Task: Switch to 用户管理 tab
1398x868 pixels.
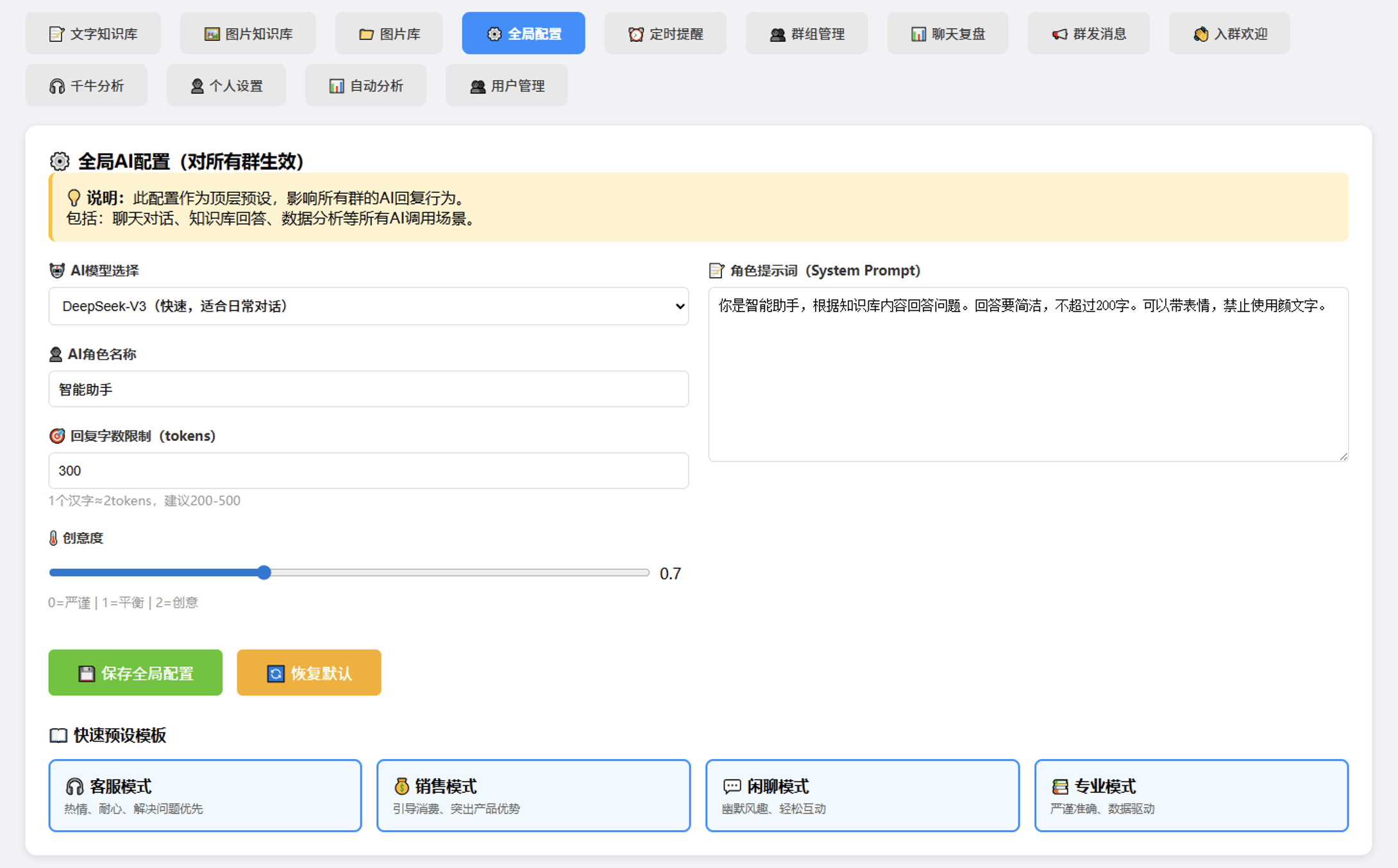Action: [507, 85]
